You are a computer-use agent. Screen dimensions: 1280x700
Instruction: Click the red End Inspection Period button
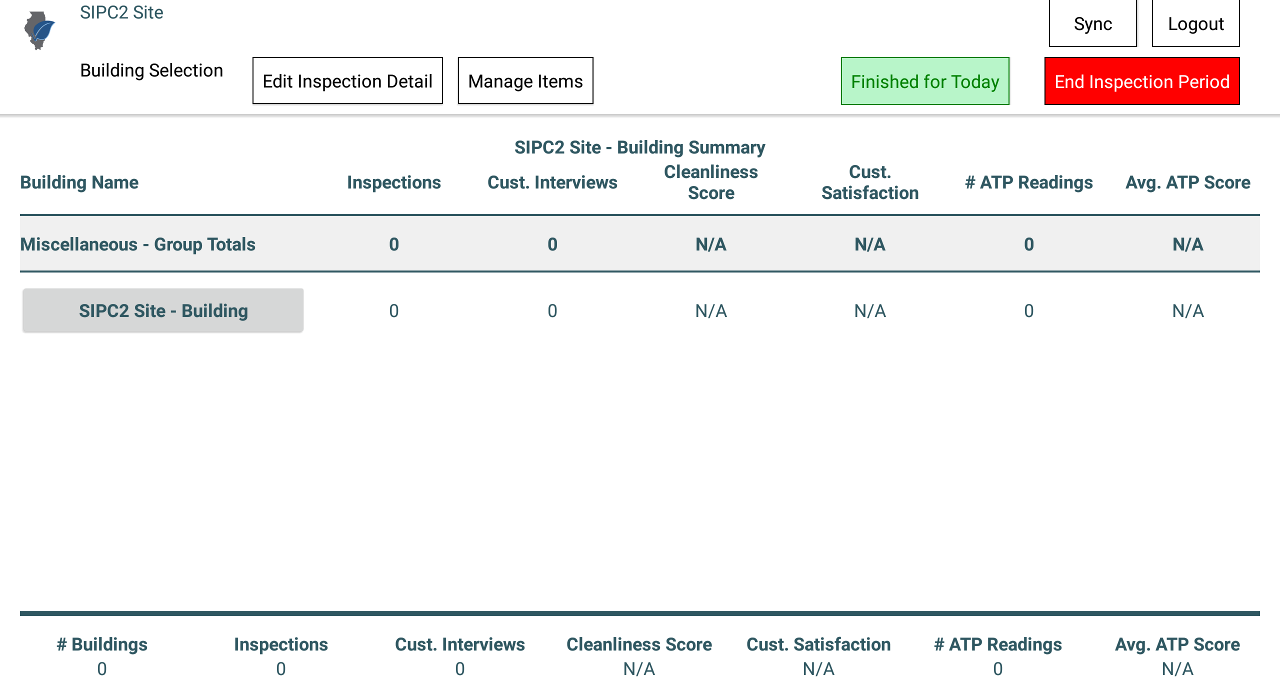1141,81
